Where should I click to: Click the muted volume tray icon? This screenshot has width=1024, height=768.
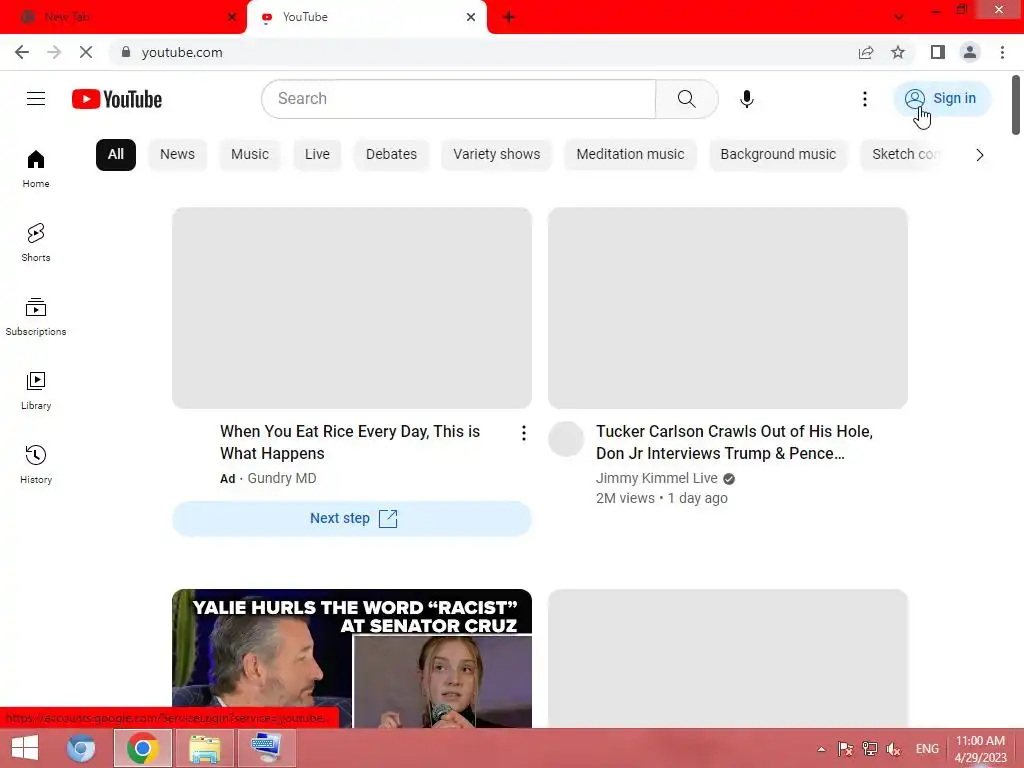tap(893, 749)
